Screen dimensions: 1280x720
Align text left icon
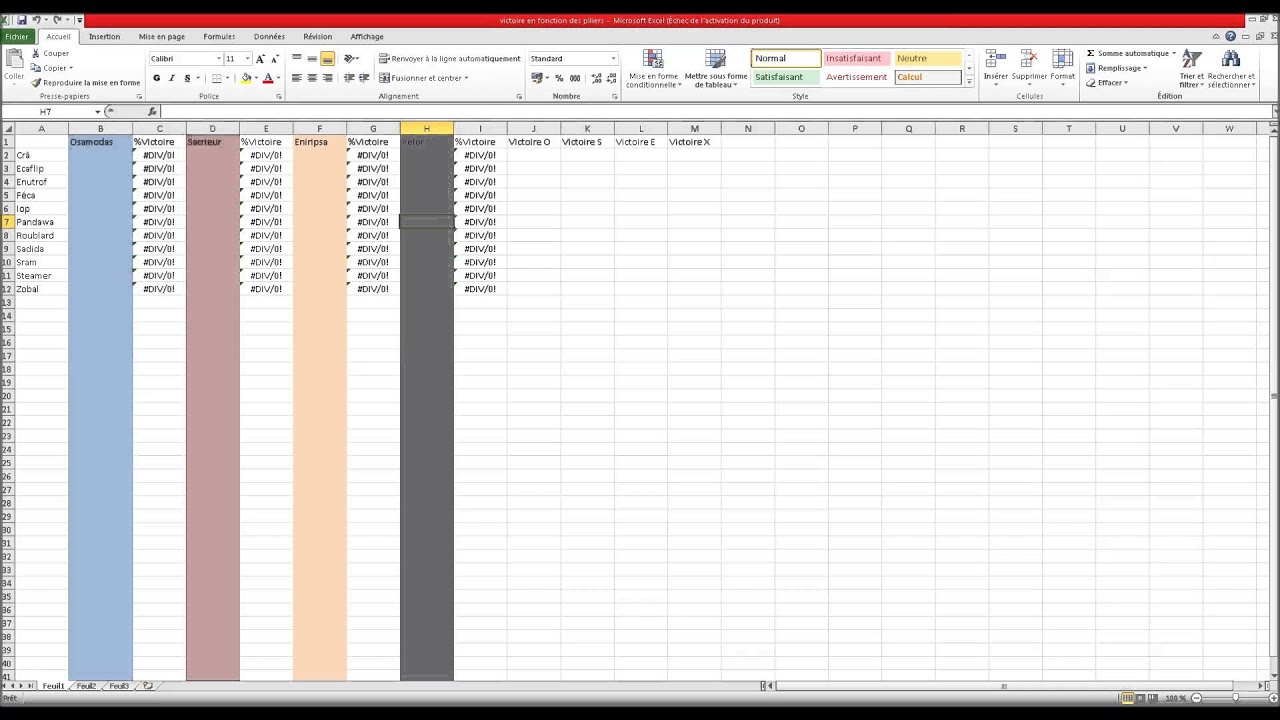297,78
